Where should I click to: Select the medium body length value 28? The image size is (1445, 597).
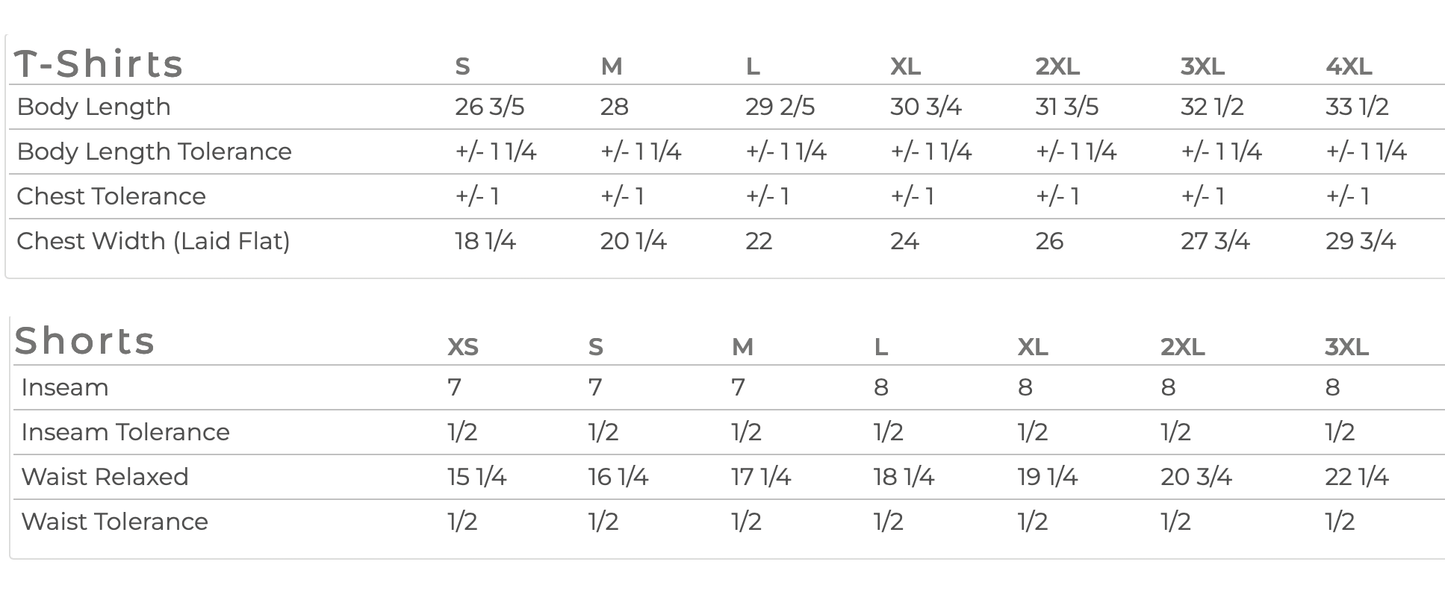(x=614, y=107)
